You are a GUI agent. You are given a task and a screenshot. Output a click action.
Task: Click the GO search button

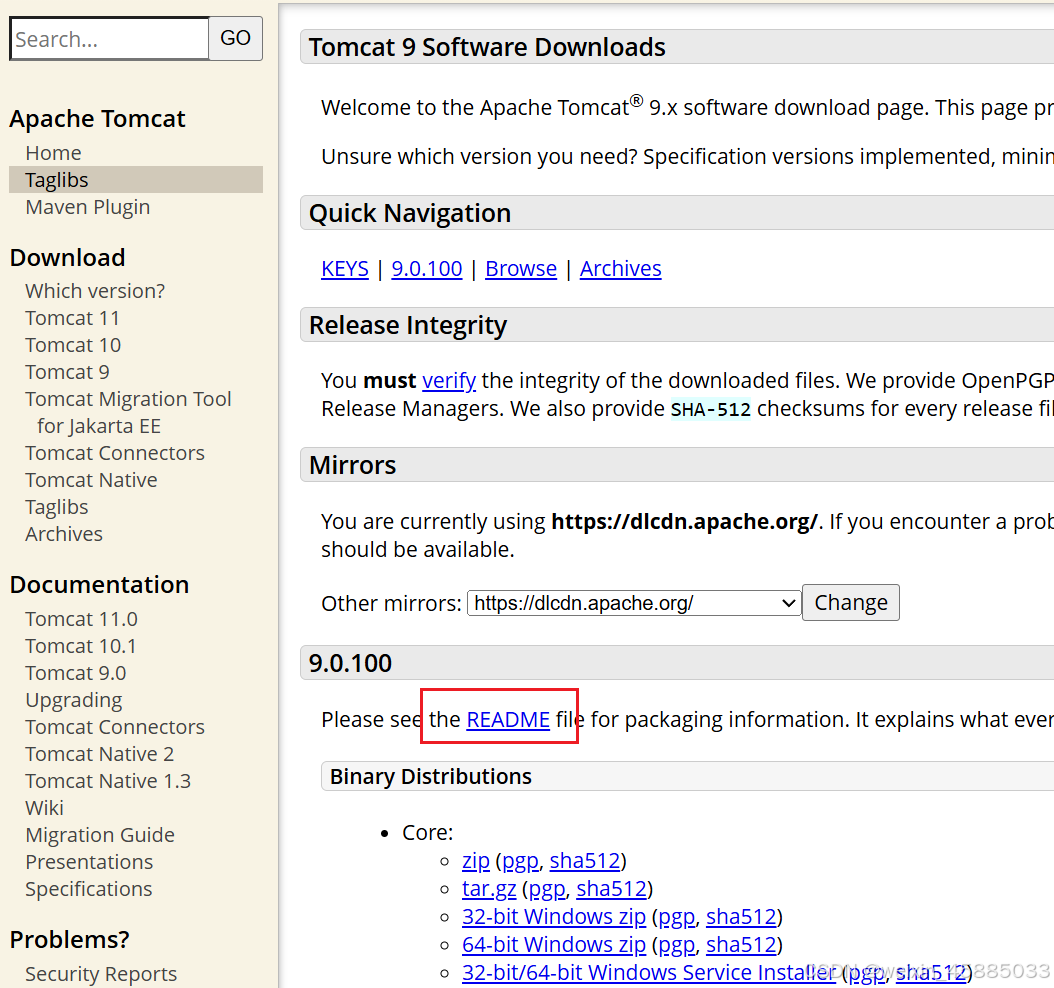[x=235, y=38]
